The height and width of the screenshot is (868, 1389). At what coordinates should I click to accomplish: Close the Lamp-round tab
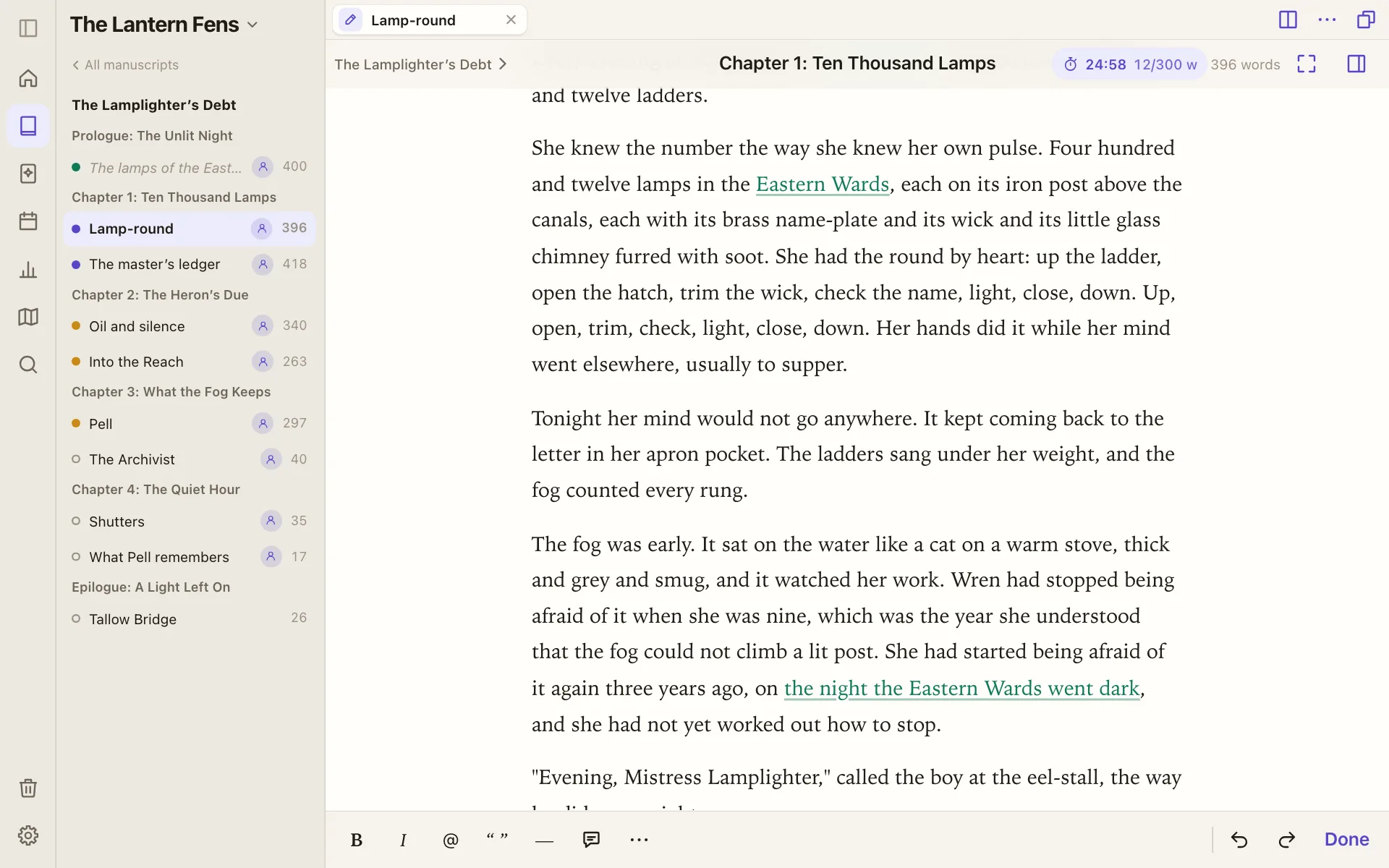point(511,20)
